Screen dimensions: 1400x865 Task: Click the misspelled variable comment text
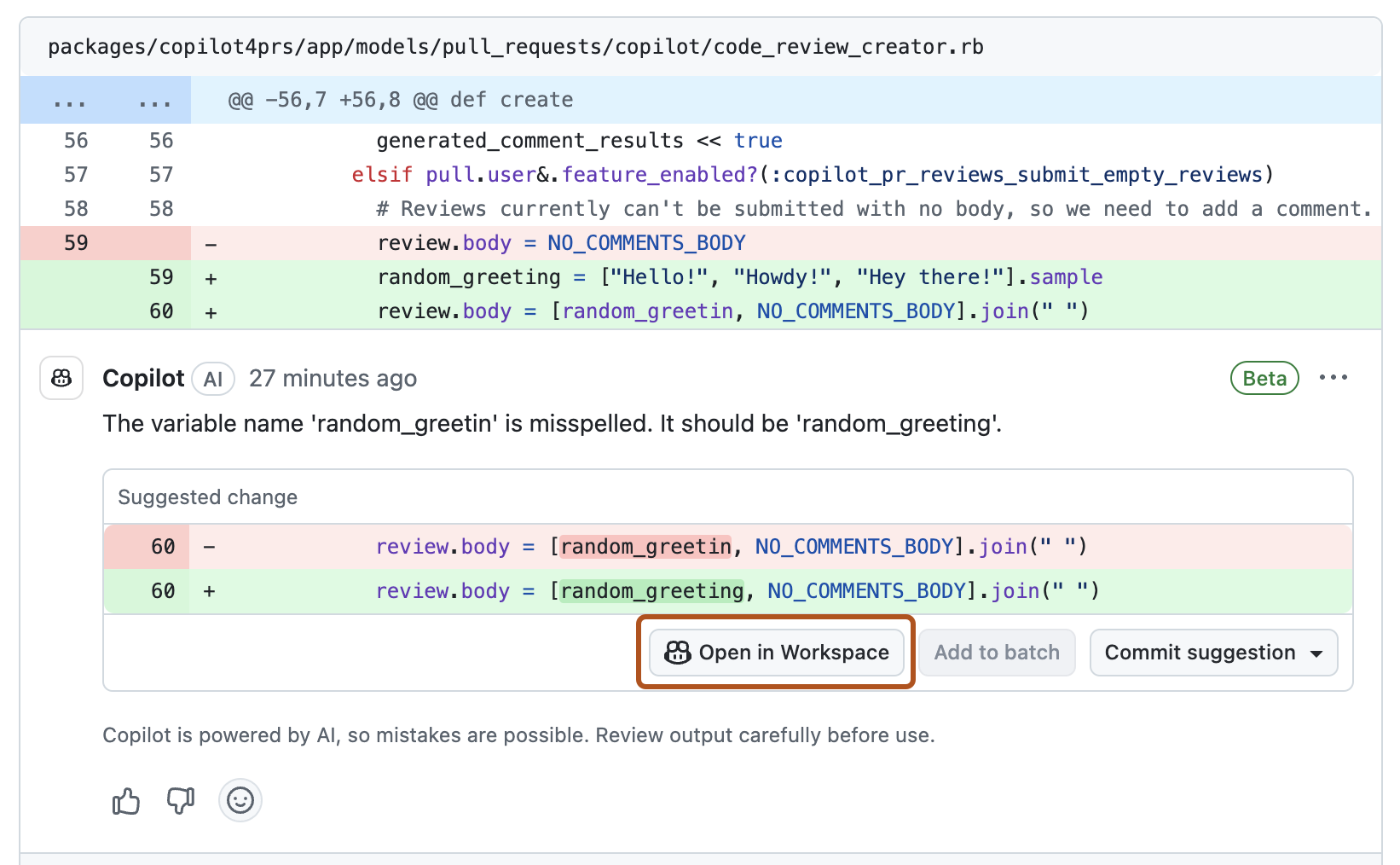coord(552,424)
